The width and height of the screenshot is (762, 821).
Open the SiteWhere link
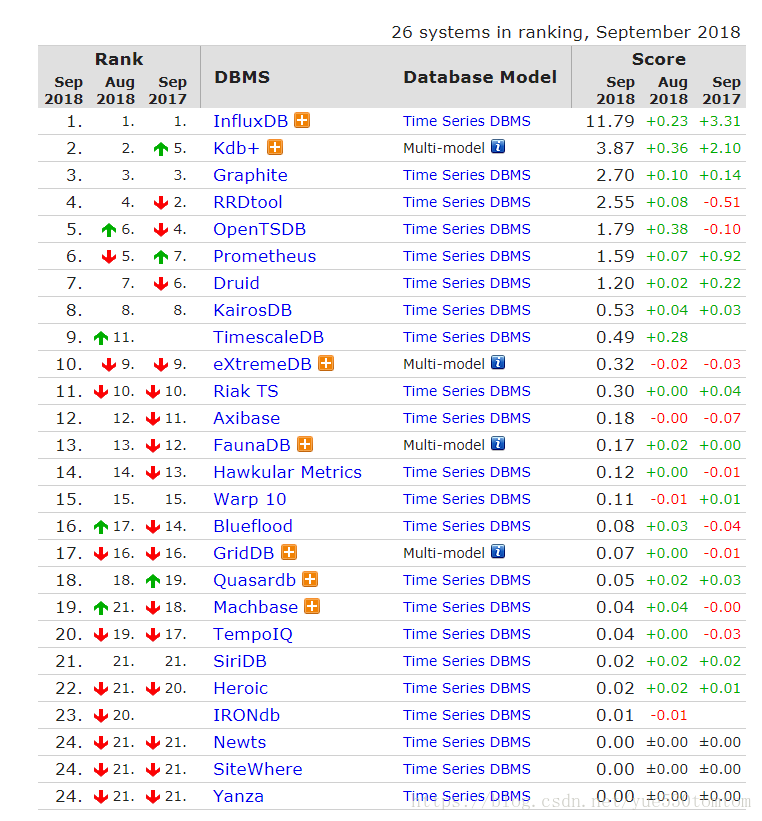tap(258, 769)
